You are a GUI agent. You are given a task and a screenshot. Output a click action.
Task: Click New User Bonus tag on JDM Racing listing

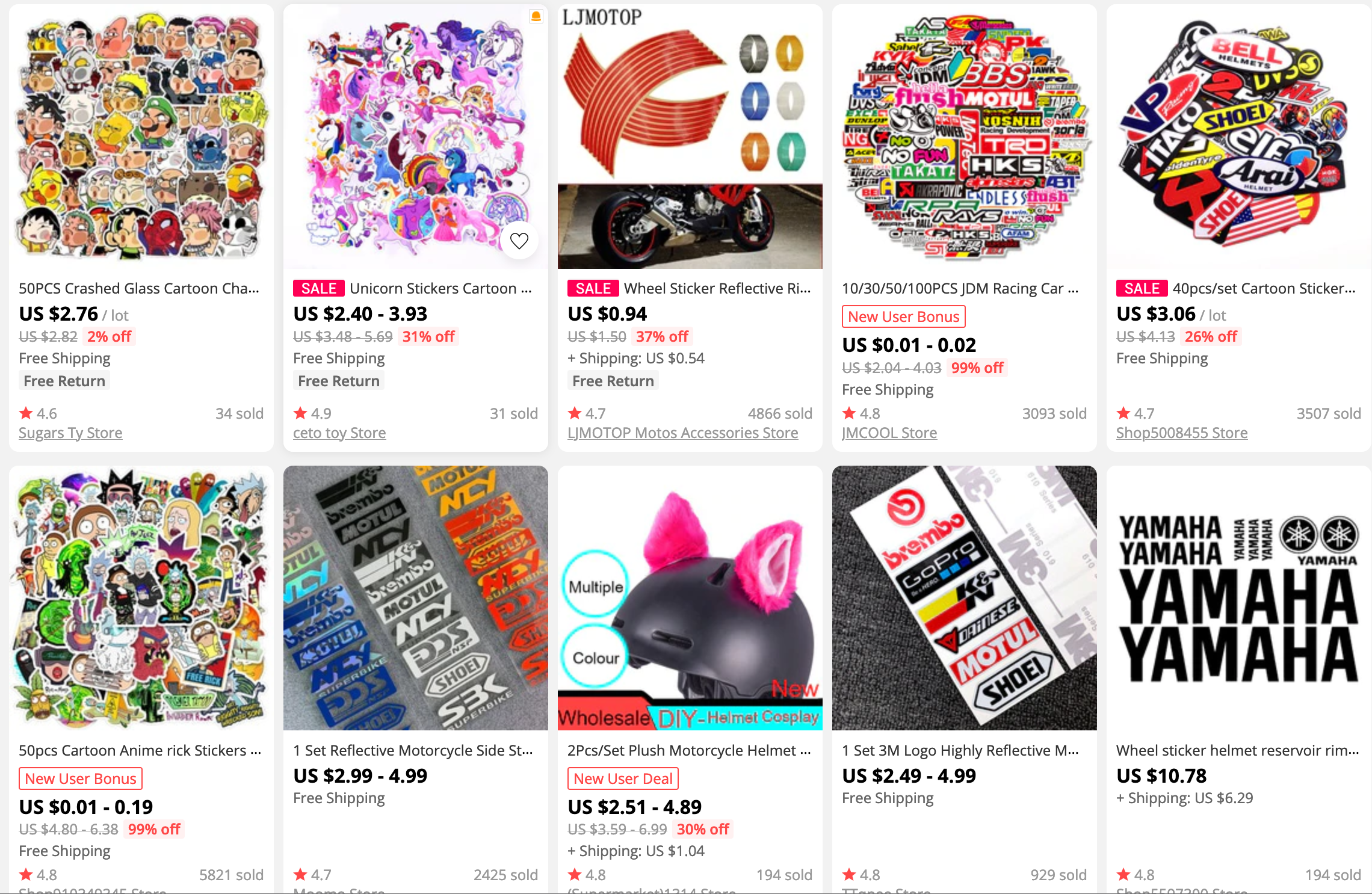click(x=904, y=317)
